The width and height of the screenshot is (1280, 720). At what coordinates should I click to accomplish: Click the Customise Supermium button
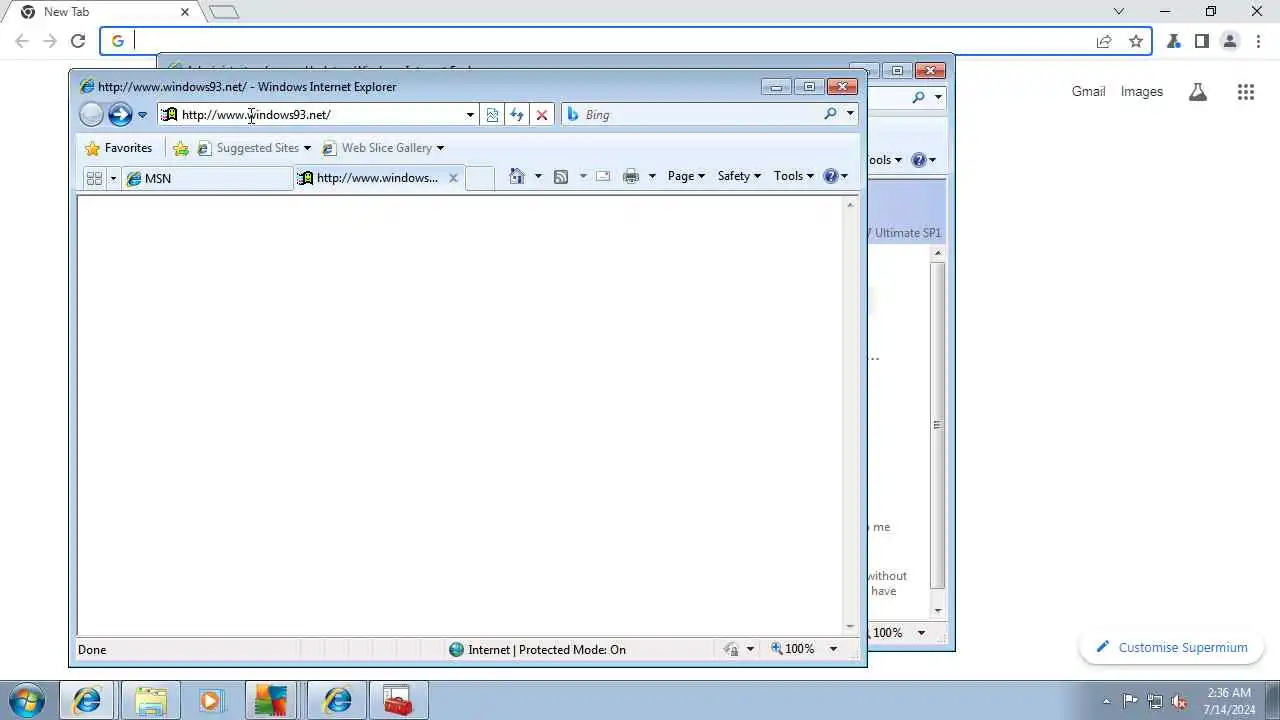point(1172,648)
